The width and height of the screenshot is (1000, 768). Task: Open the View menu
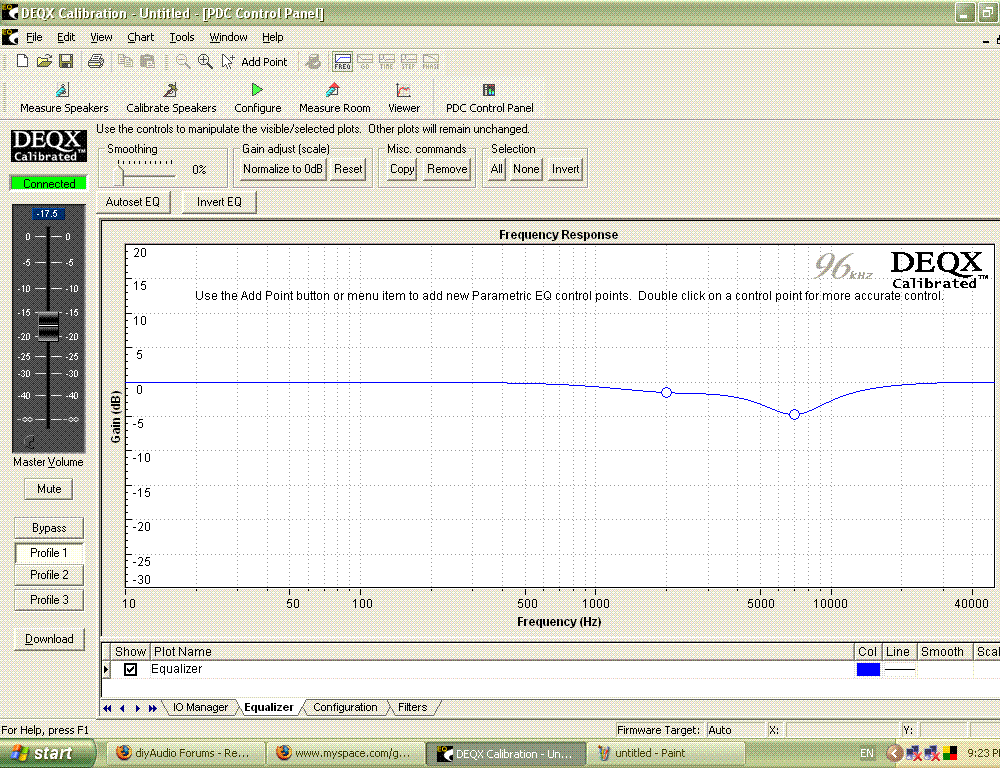[101, 37]
